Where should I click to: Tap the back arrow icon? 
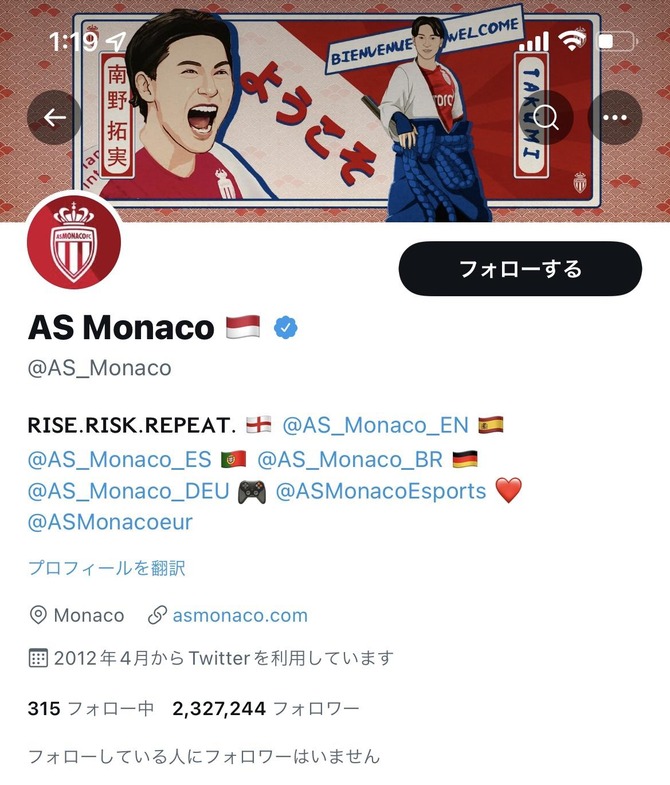[54, 118]
